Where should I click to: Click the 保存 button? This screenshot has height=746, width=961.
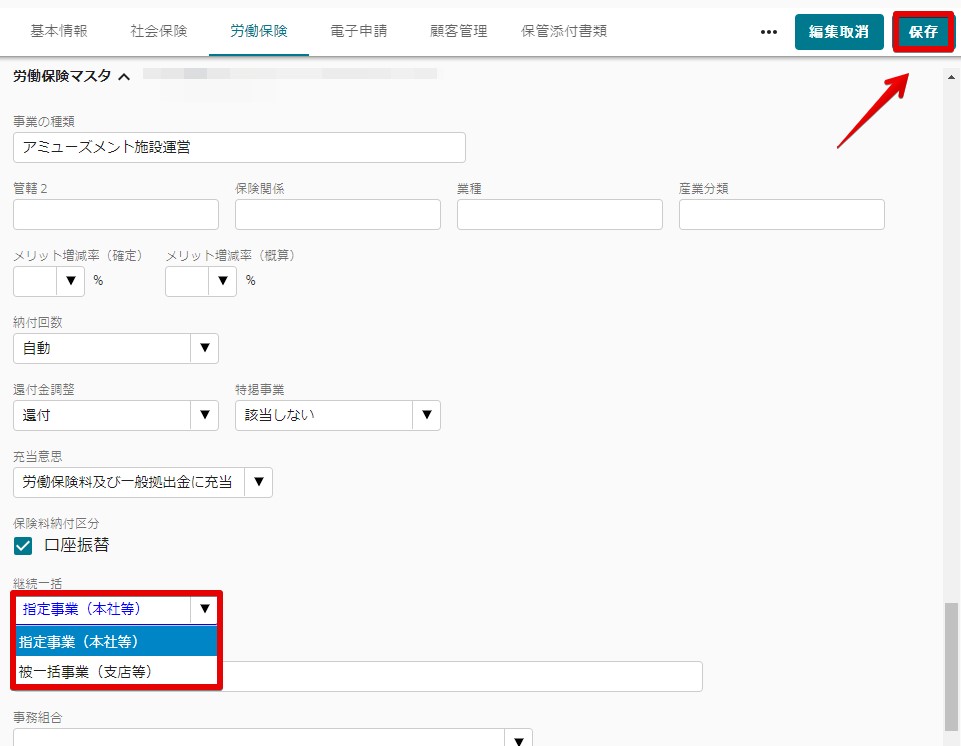[923, 32]
